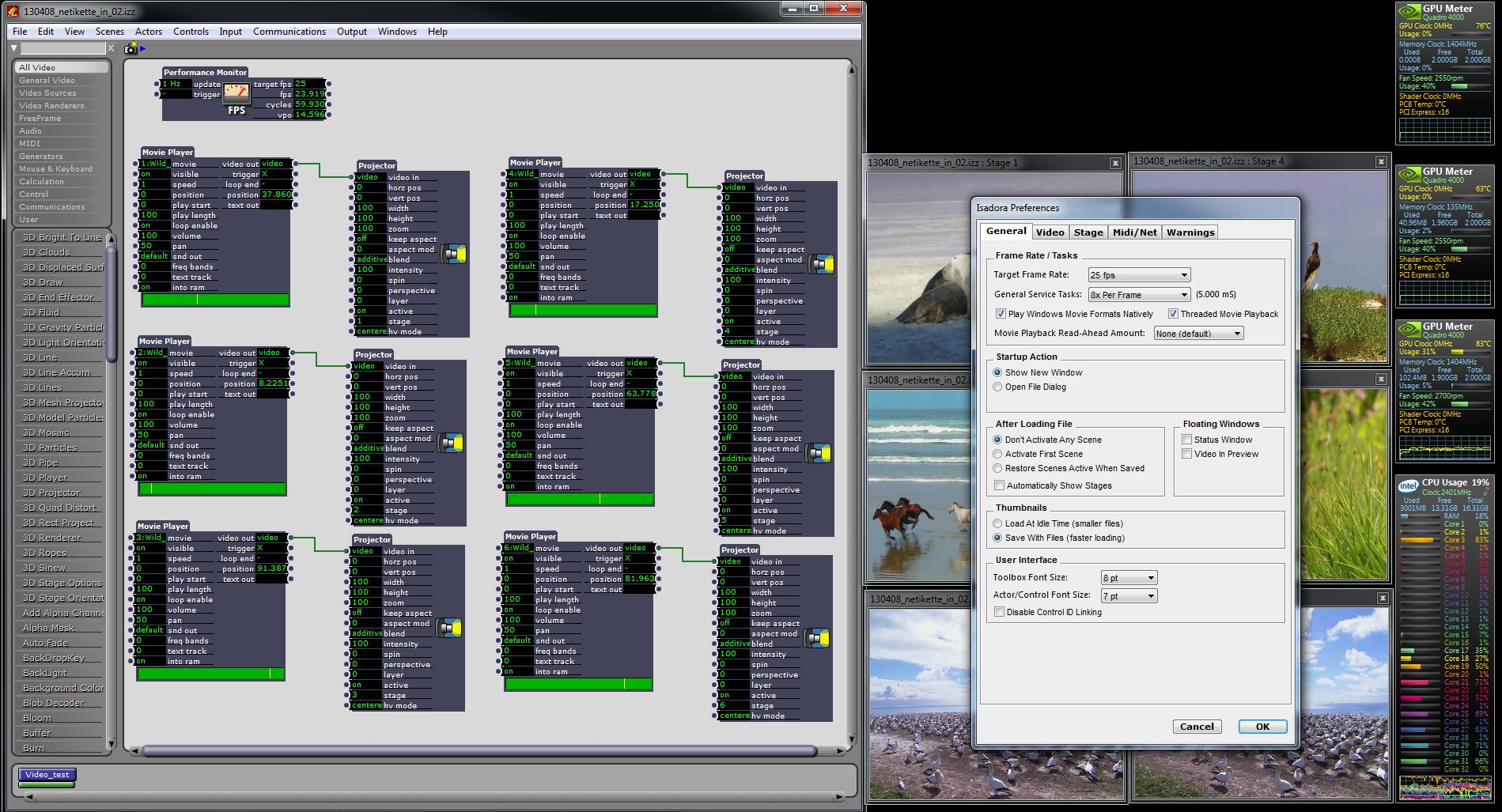Image resolution: width=1502 pixels, height=812 pixels.
Task: Click progress bar of Movie Player 1:Wild
Action: click(x=215, y=300)
